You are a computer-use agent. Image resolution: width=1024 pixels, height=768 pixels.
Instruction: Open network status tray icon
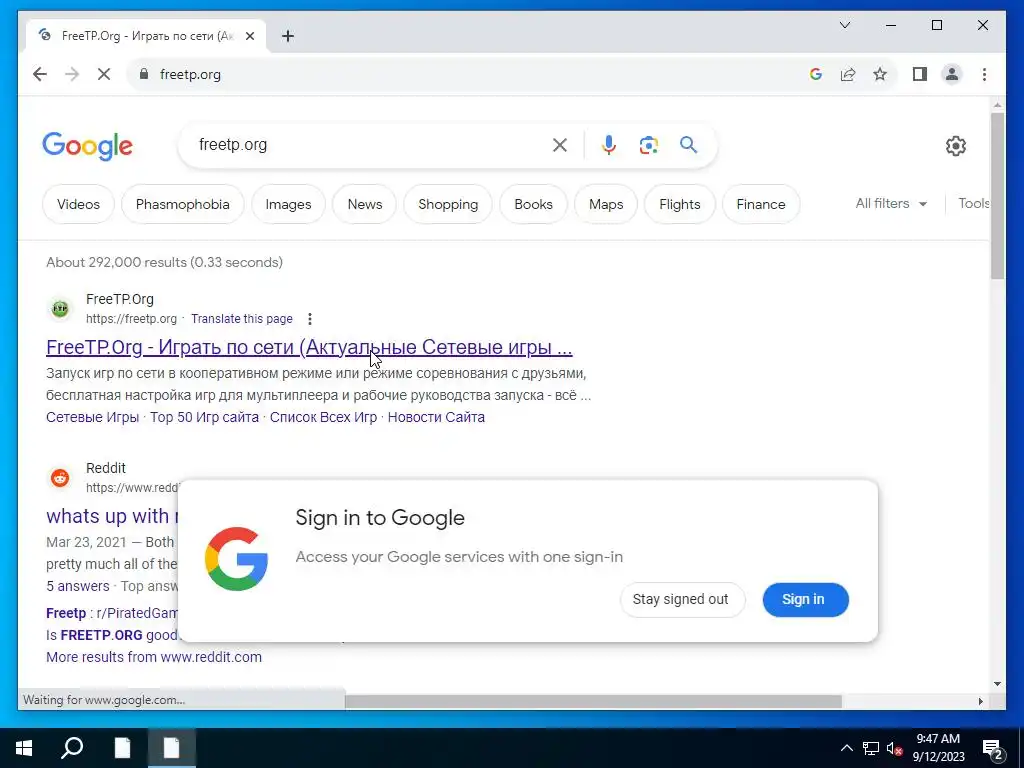click(x=871, y=748)
